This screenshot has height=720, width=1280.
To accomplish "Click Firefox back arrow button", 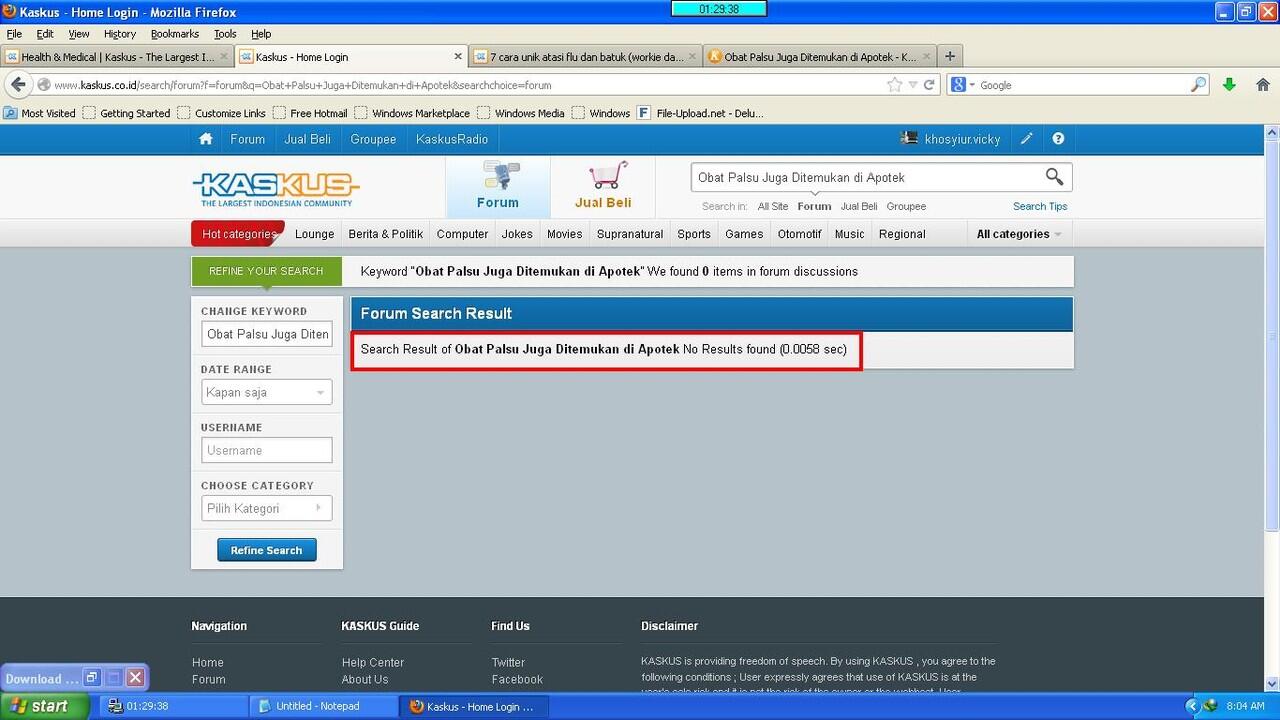I will (x=18, y=85).
